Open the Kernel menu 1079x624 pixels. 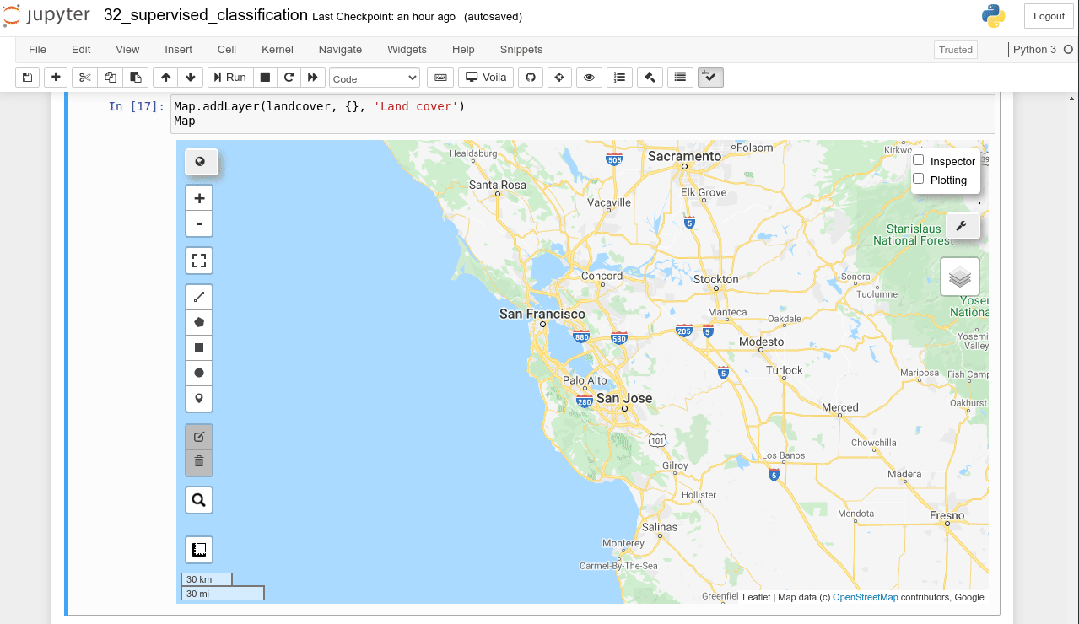click(x=277, y=49)
